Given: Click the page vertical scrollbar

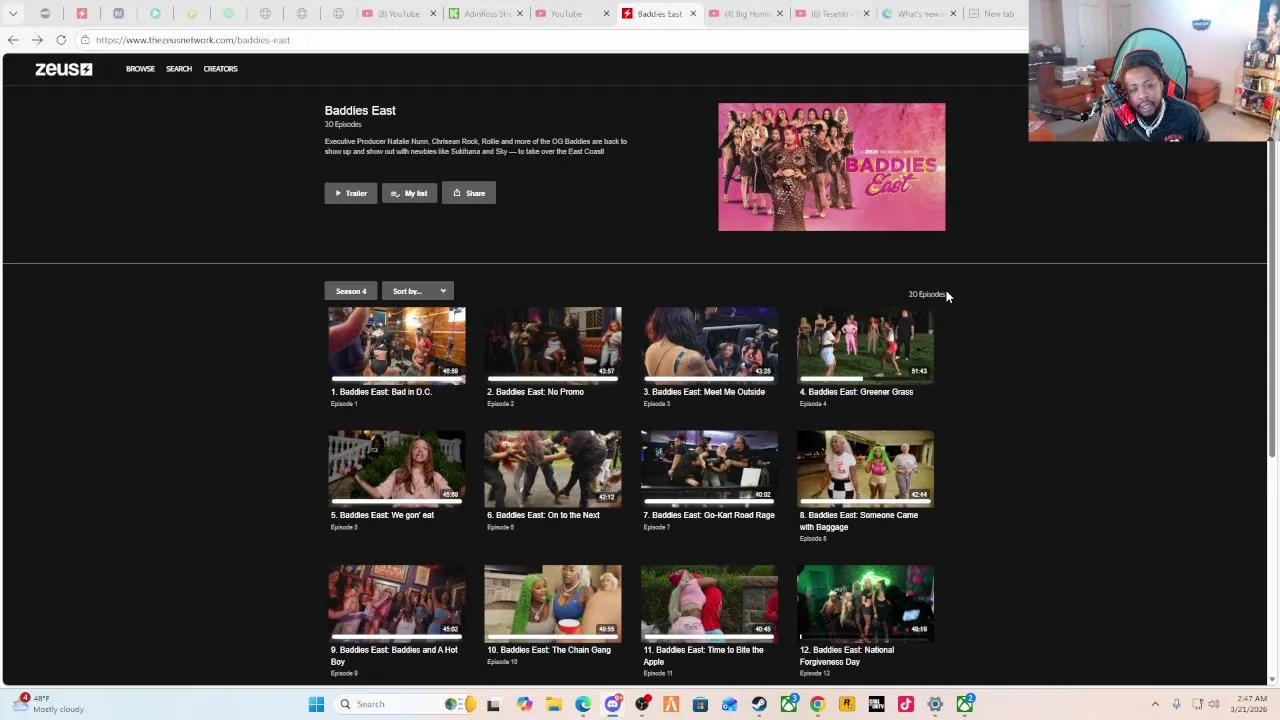Looking at the screenshot, I should (x=1272, y=300).
